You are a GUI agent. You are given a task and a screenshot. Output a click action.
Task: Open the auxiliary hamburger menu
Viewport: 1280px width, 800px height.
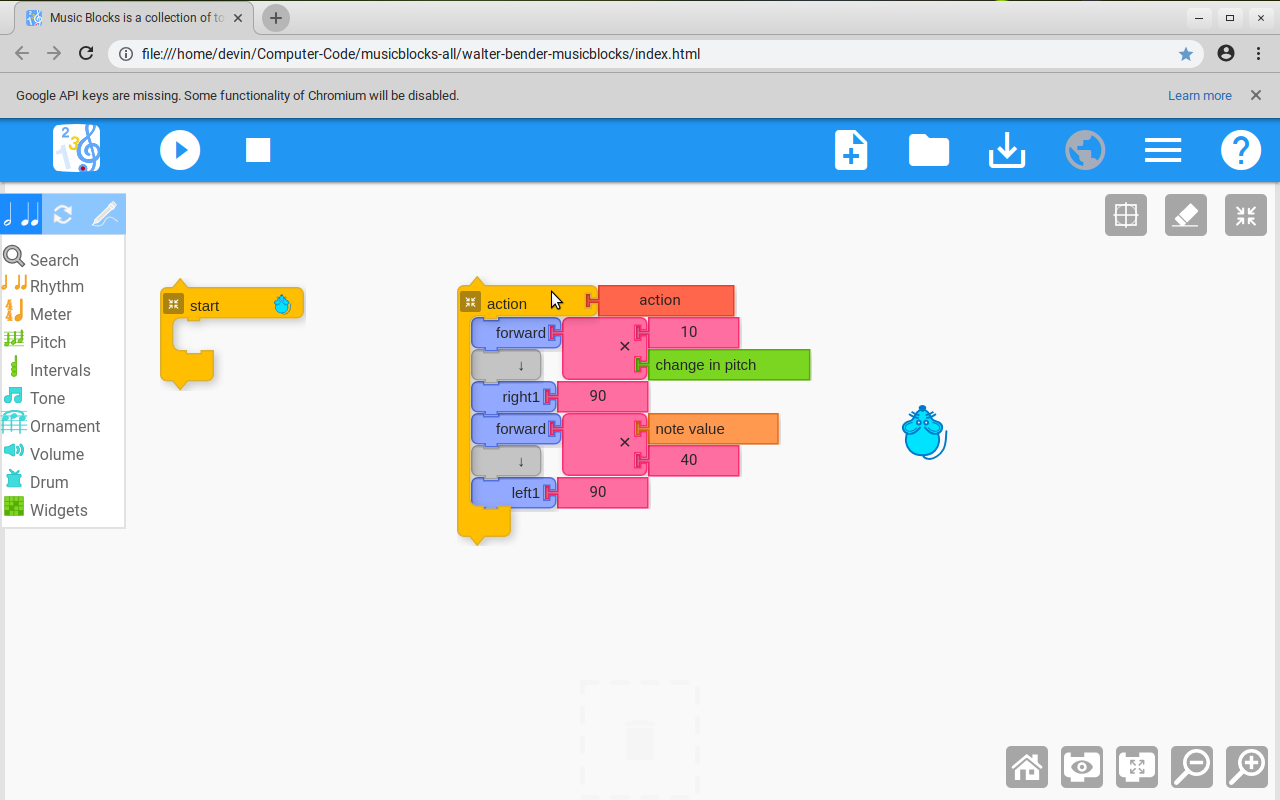pos(1163,150)
